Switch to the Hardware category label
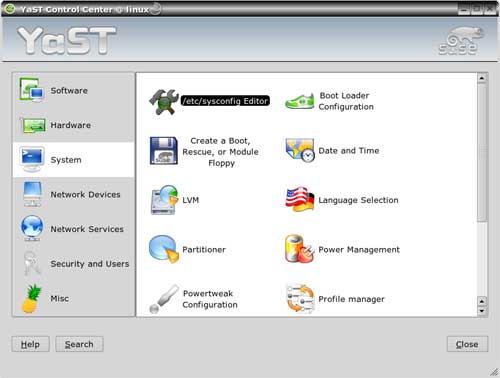Viewport: 500px width, 378px height. point(71,125)
